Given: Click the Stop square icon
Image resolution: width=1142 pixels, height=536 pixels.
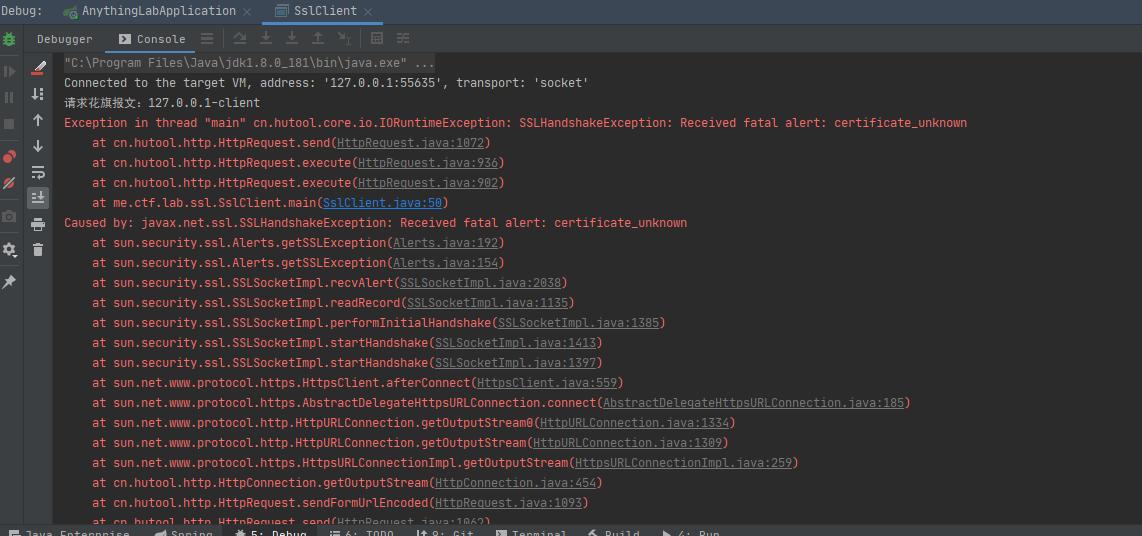Looking at the screenshot, I should [x=9, y=124].
